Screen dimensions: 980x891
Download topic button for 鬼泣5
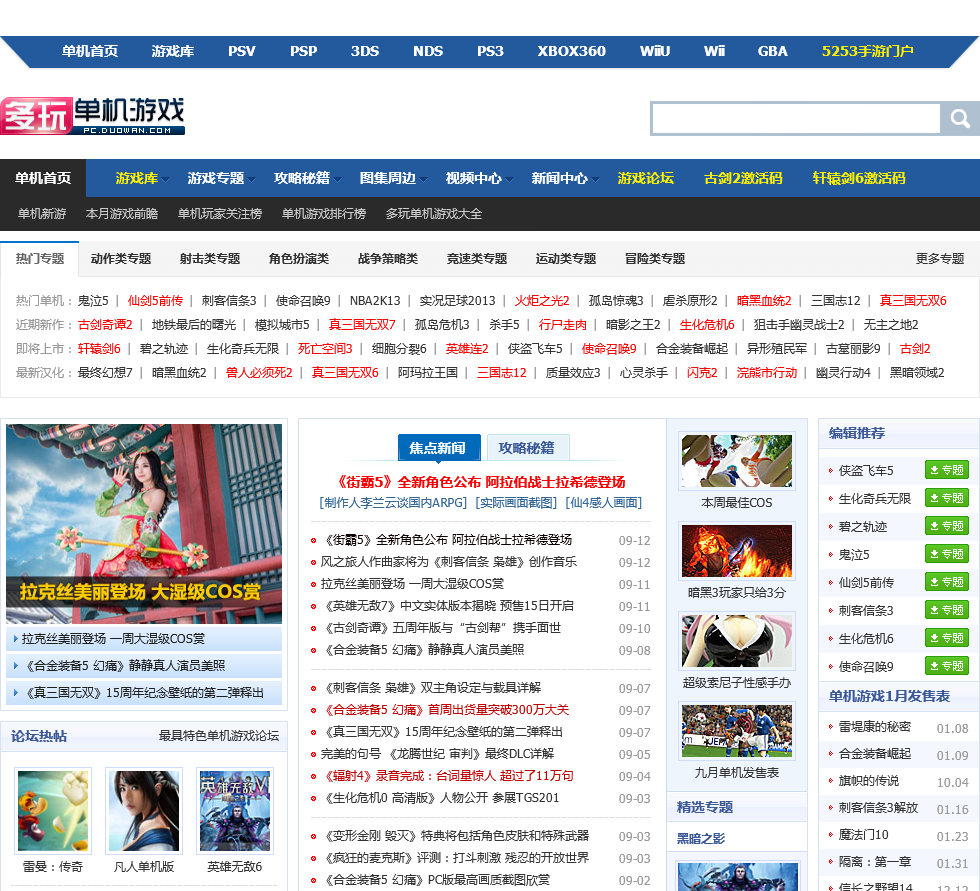point(946,554)
